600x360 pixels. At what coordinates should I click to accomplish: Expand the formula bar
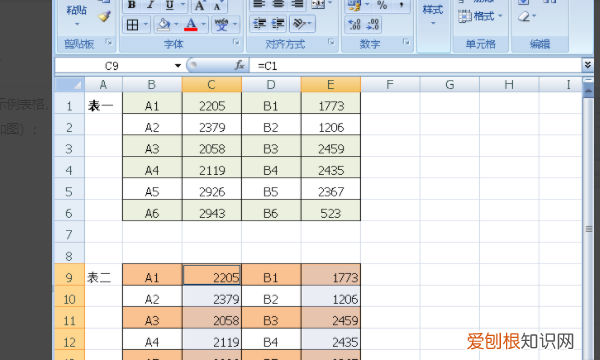588,65
